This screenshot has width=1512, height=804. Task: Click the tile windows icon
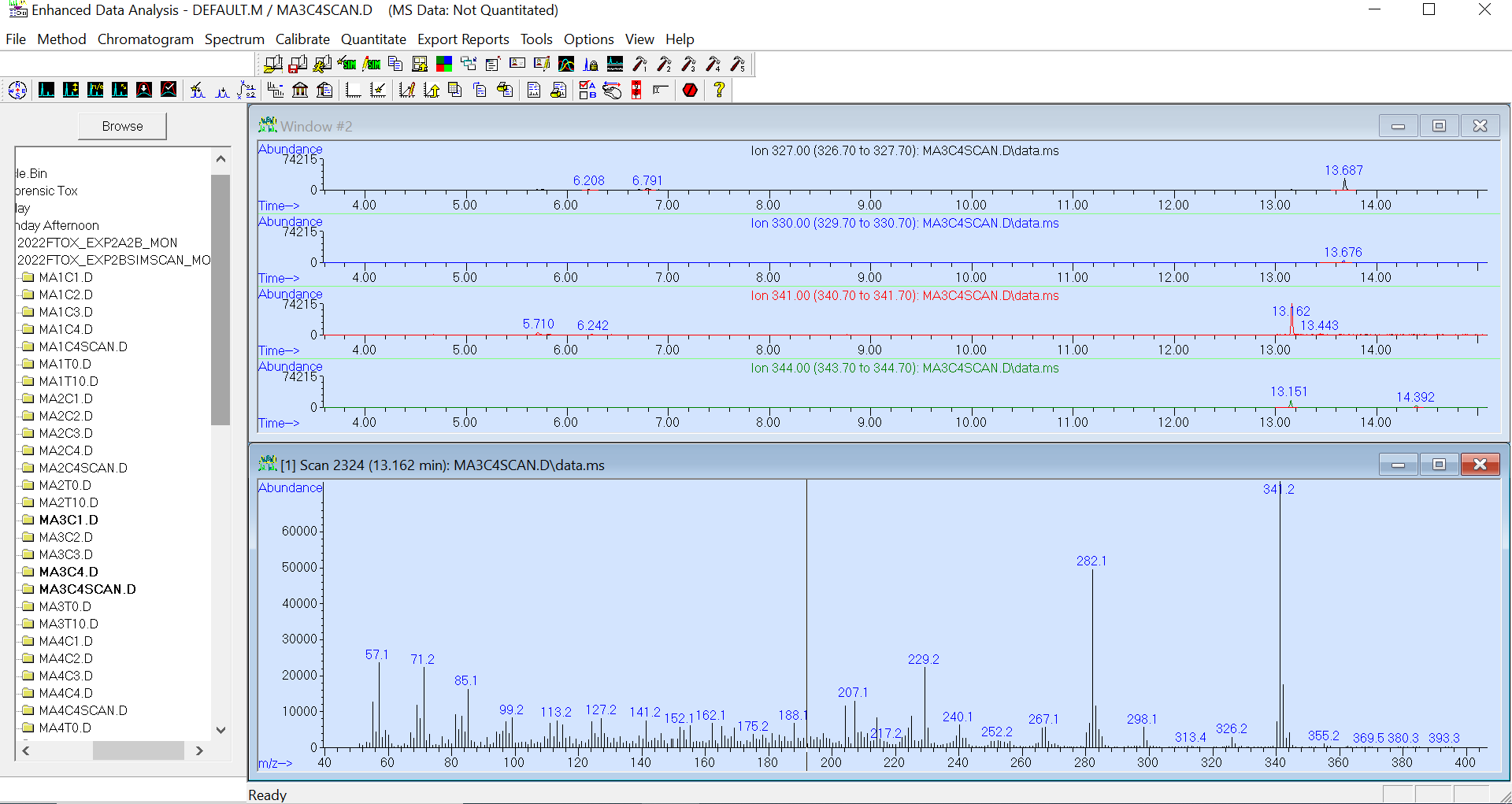click(420, 64)
